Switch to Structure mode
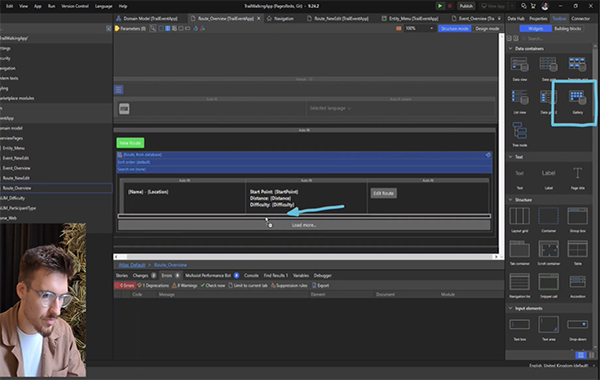This screenshot has height=380, width=600. [454, 28]
